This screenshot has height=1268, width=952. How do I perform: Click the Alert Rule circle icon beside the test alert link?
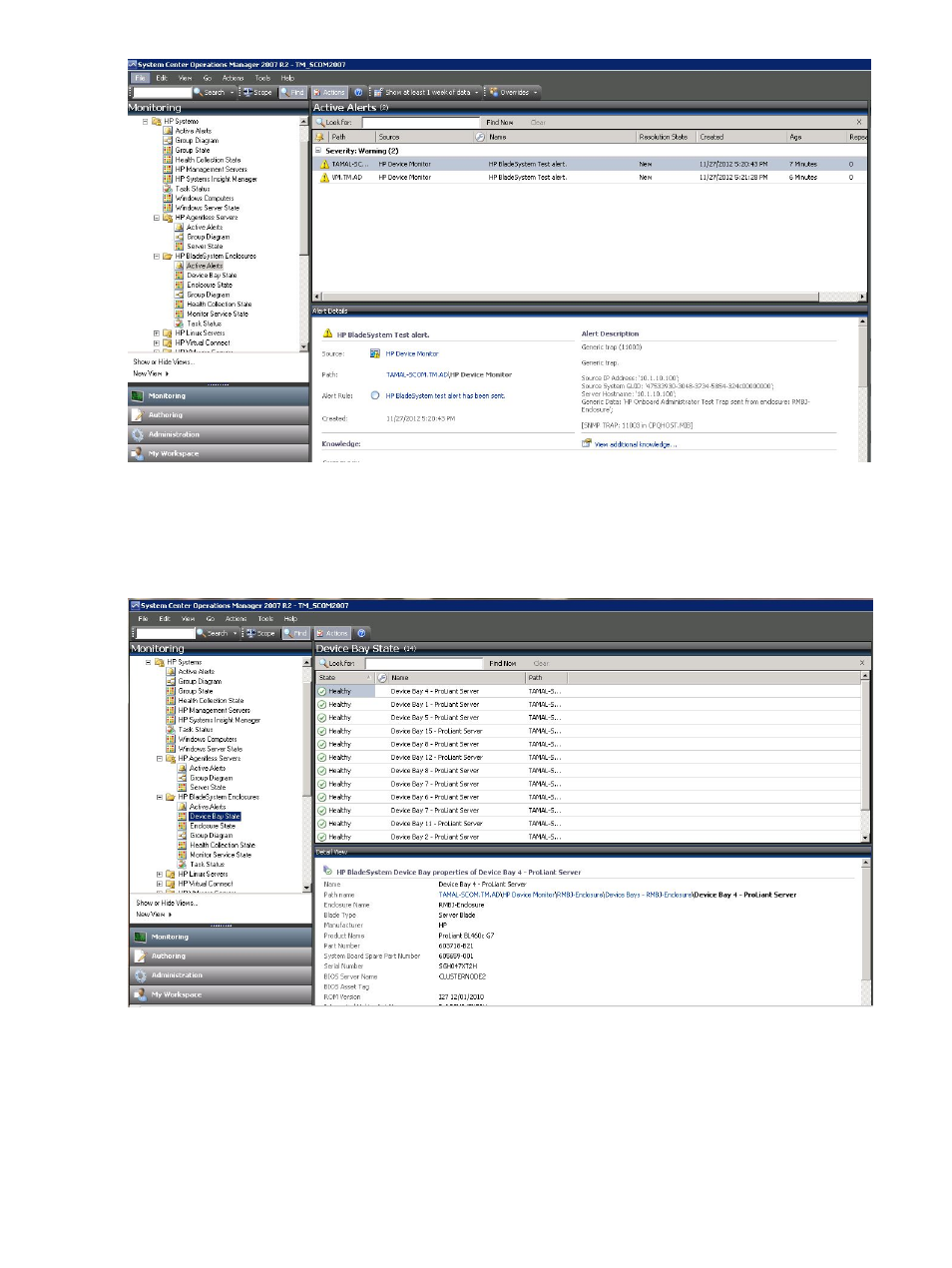375,395
